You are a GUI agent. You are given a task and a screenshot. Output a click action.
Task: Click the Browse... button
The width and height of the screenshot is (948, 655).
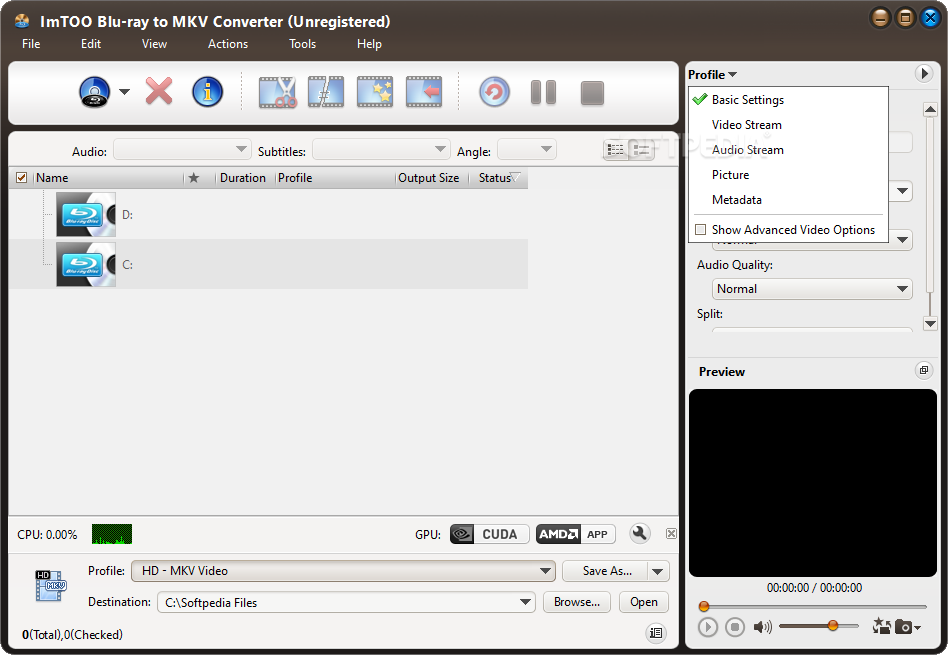click(577, 602)
